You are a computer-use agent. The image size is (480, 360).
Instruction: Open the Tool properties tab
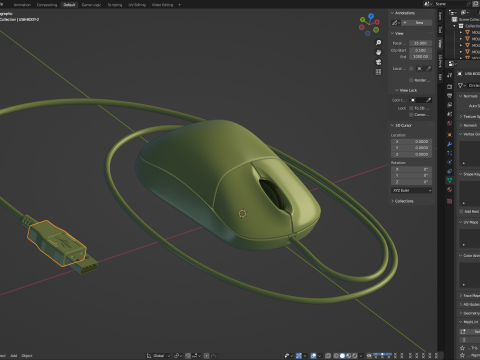[x=450, y=75]
